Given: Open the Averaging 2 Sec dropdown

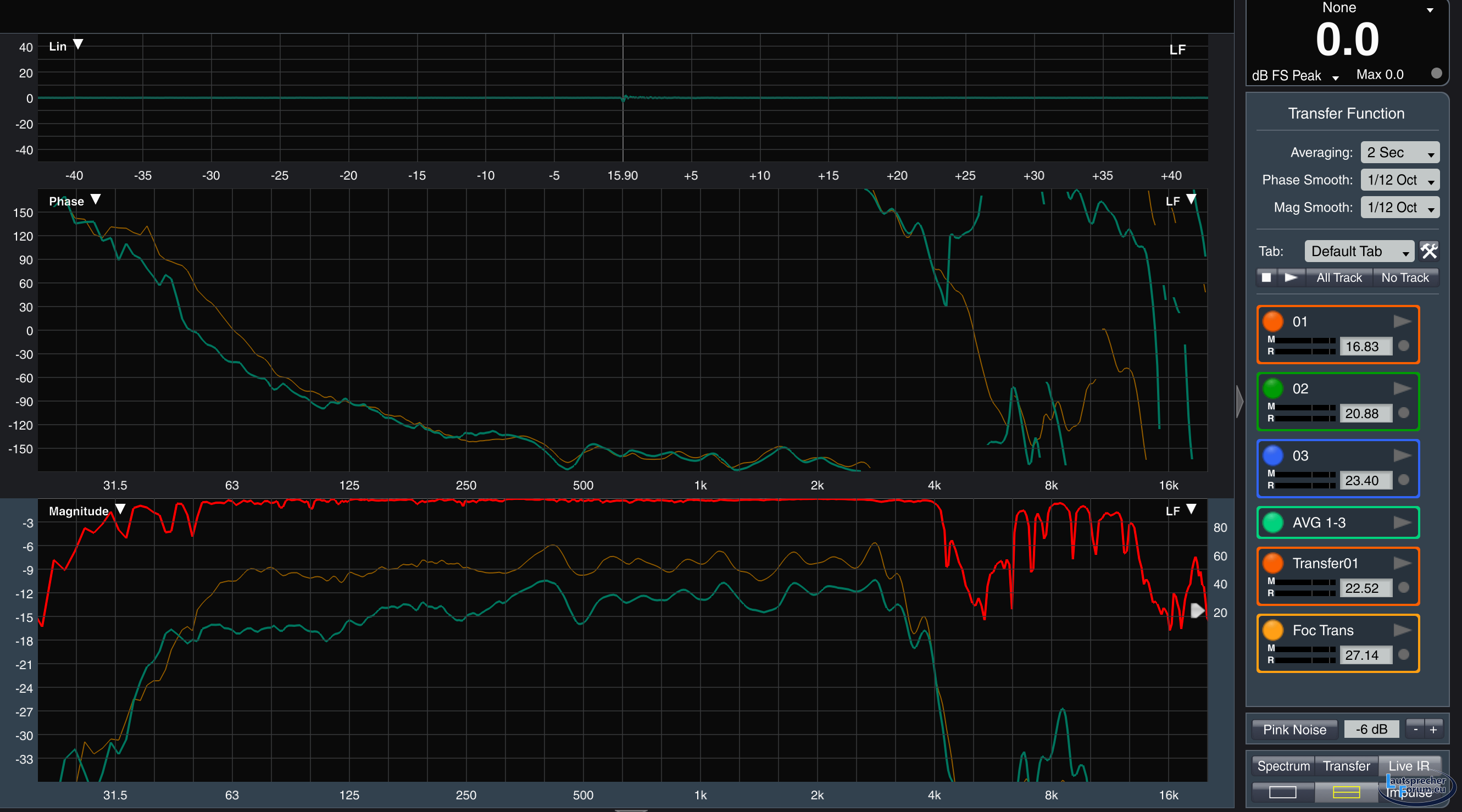Looking at the screenshot, I should pos(1399,153).
